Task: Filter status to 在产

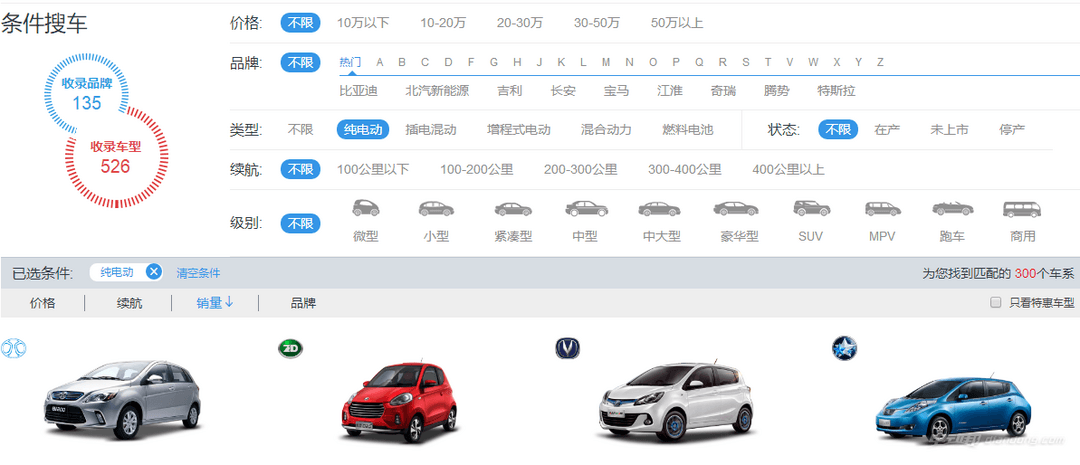Action: 887,130
